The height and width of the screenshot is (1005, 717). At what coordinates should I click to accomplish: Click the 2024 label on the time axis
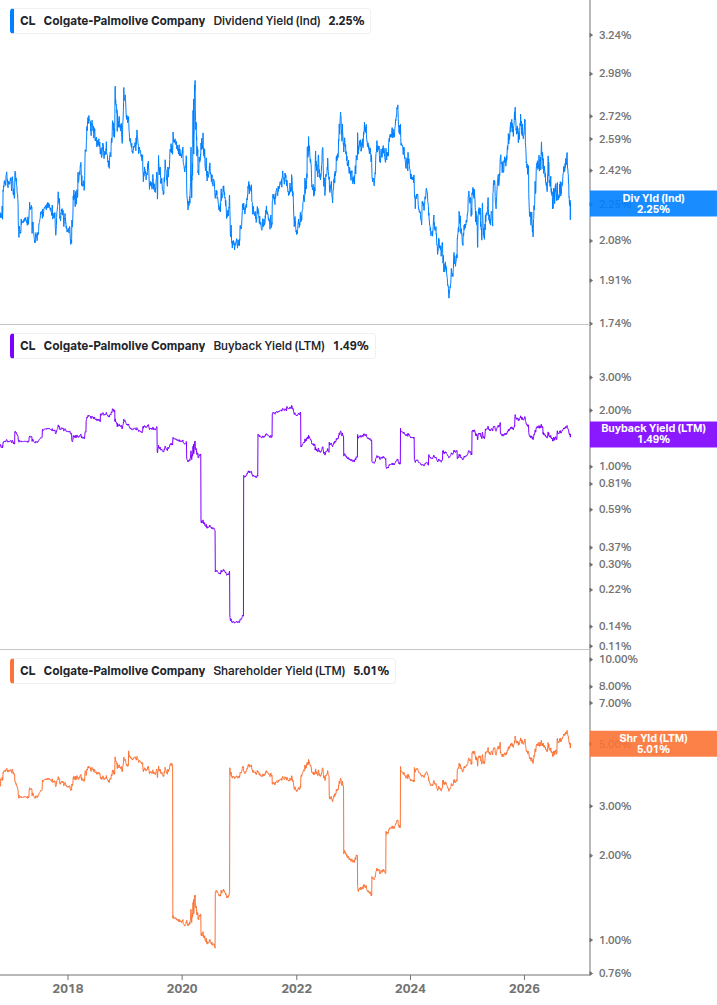tap(410, 988)
